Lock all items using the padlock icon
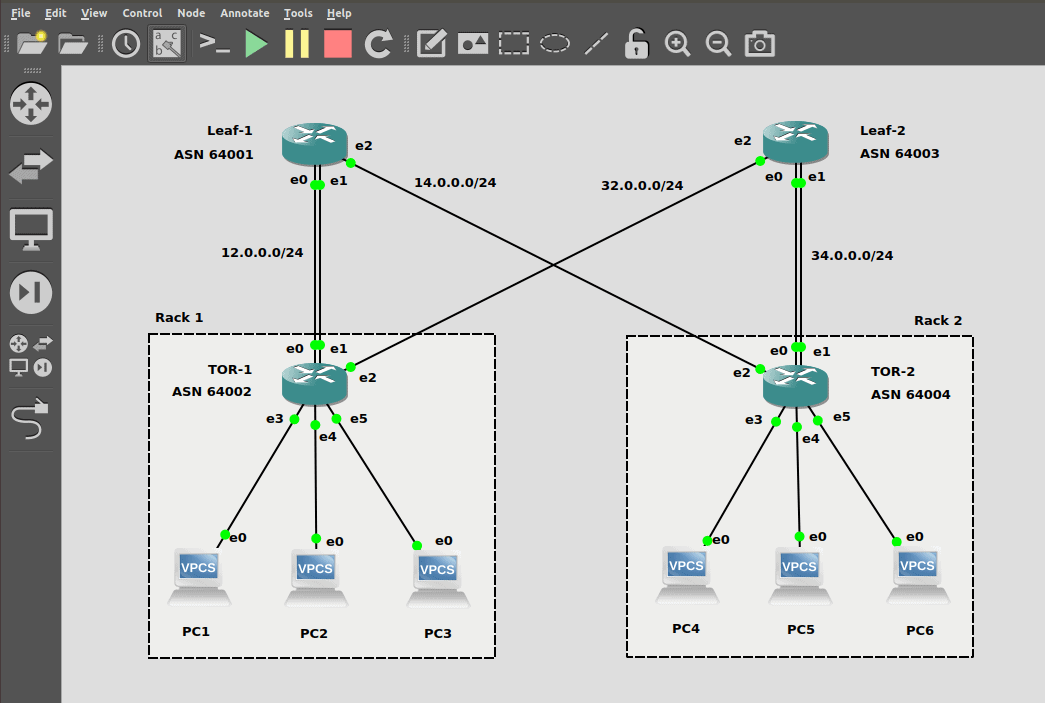 636,43
